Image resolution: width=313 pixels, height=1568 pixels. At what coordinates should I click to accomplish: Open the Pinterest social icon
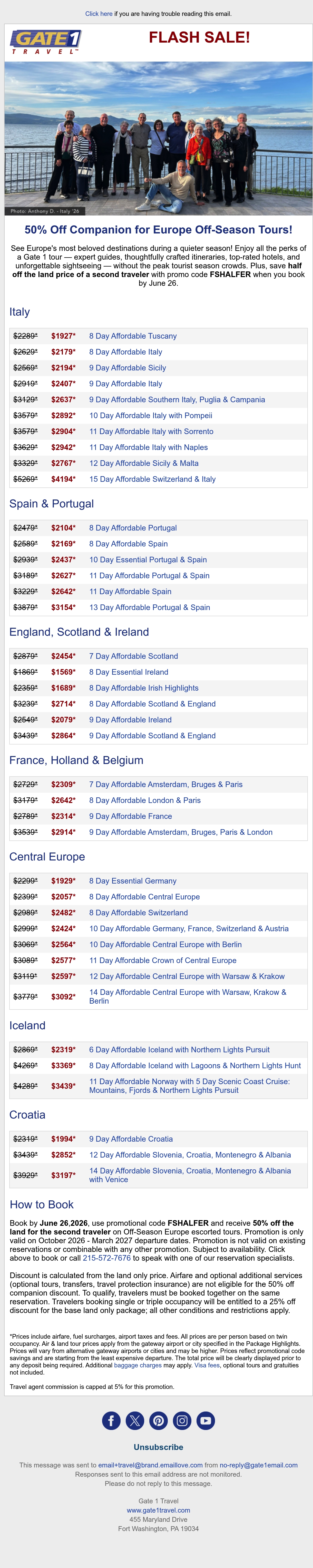[158, 1421]
